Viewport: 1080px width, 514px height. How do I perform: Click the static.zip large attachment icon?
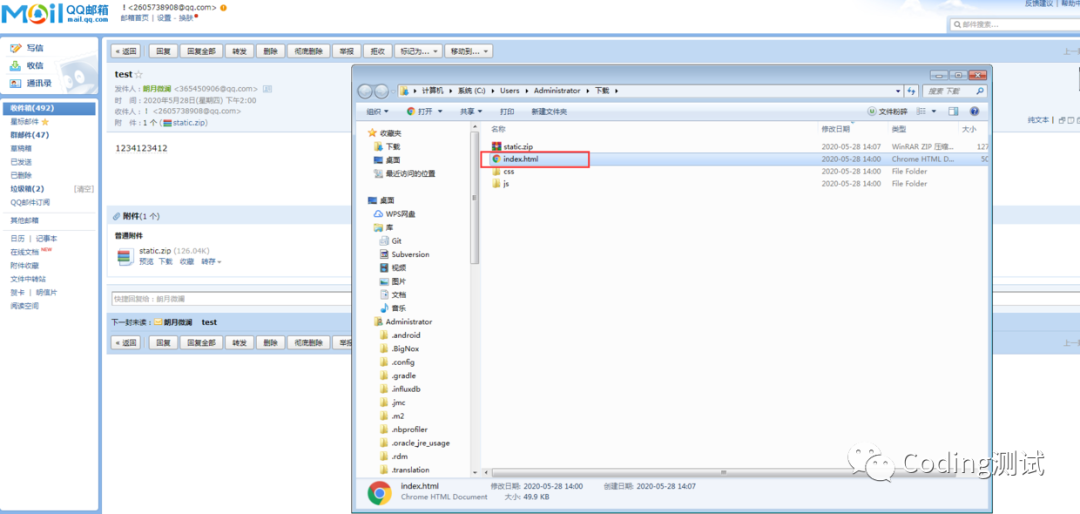click(x=125, y=257)
